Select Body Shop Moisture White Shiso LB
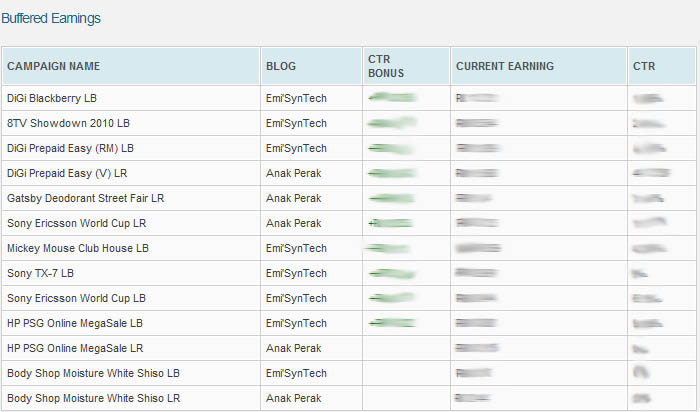The width and height of the screenshot is (700, 412). coord(93,373)
